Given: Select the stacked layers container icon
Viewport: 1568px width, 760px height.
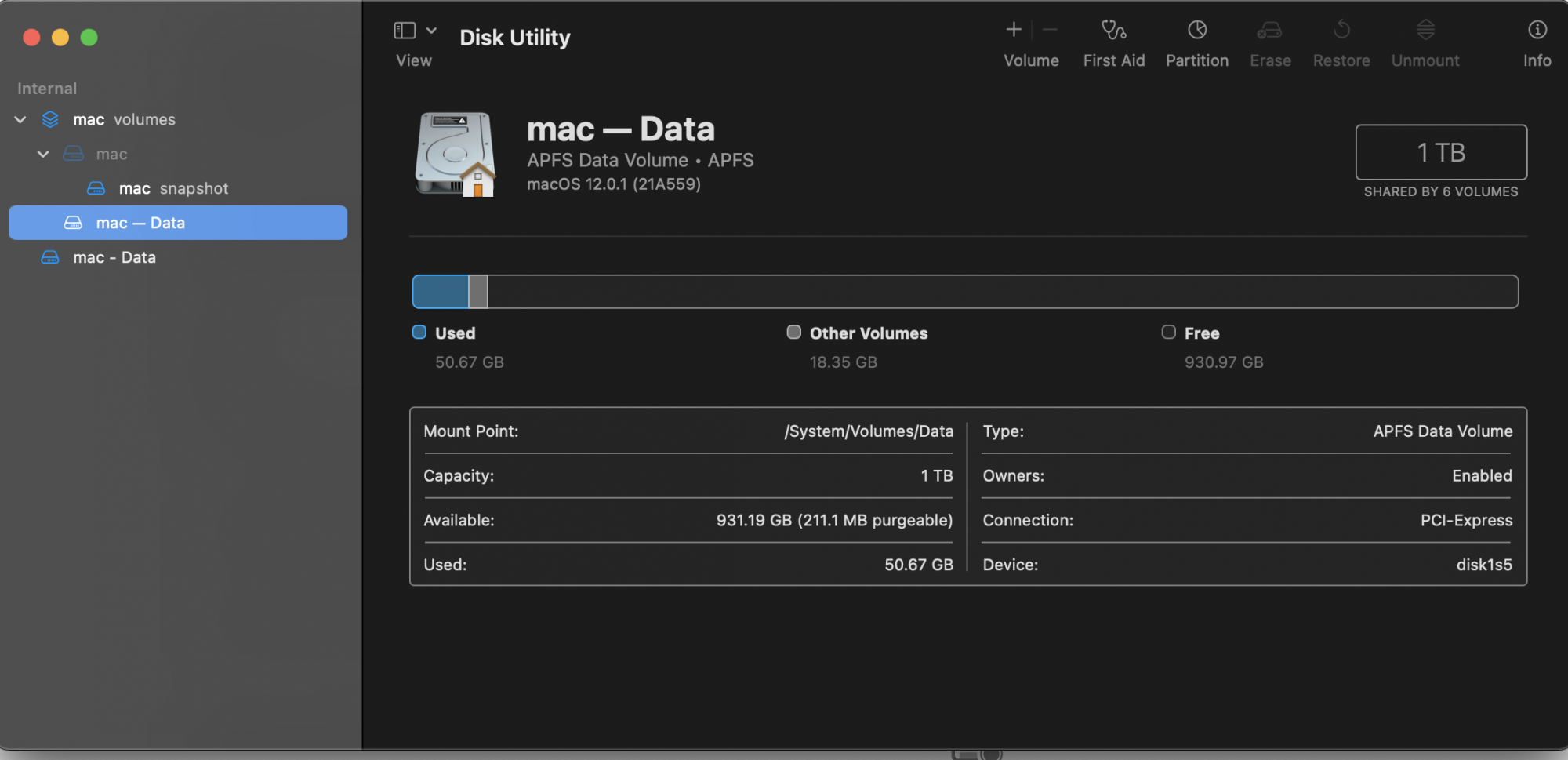Looking at the screenshot, I should click(x=50, y=119).
